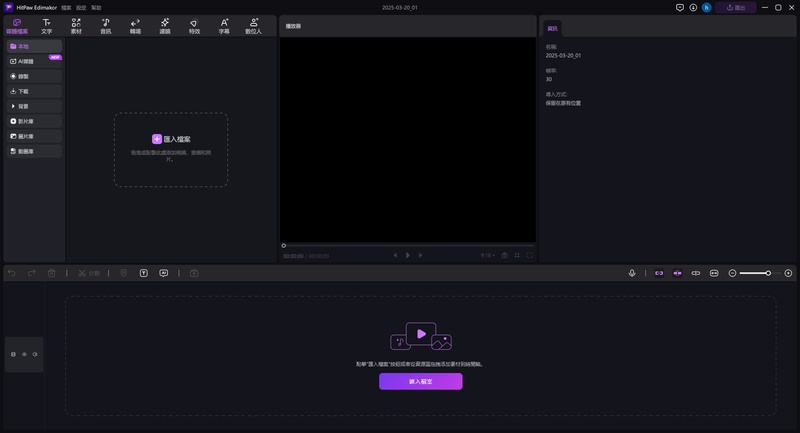Open the 字幕 subtitles panel
800x433 pixels.
[x=224, y=26]
